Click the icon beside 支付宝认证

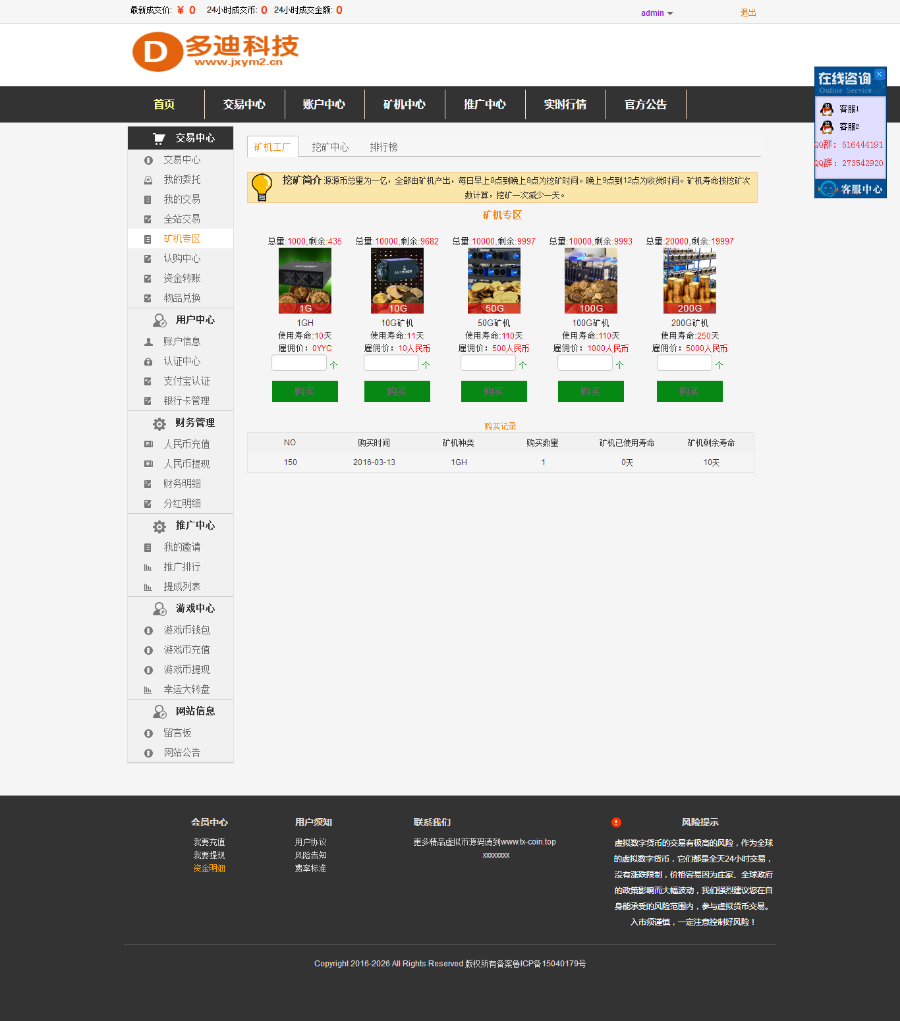click(x=148, y=381)
